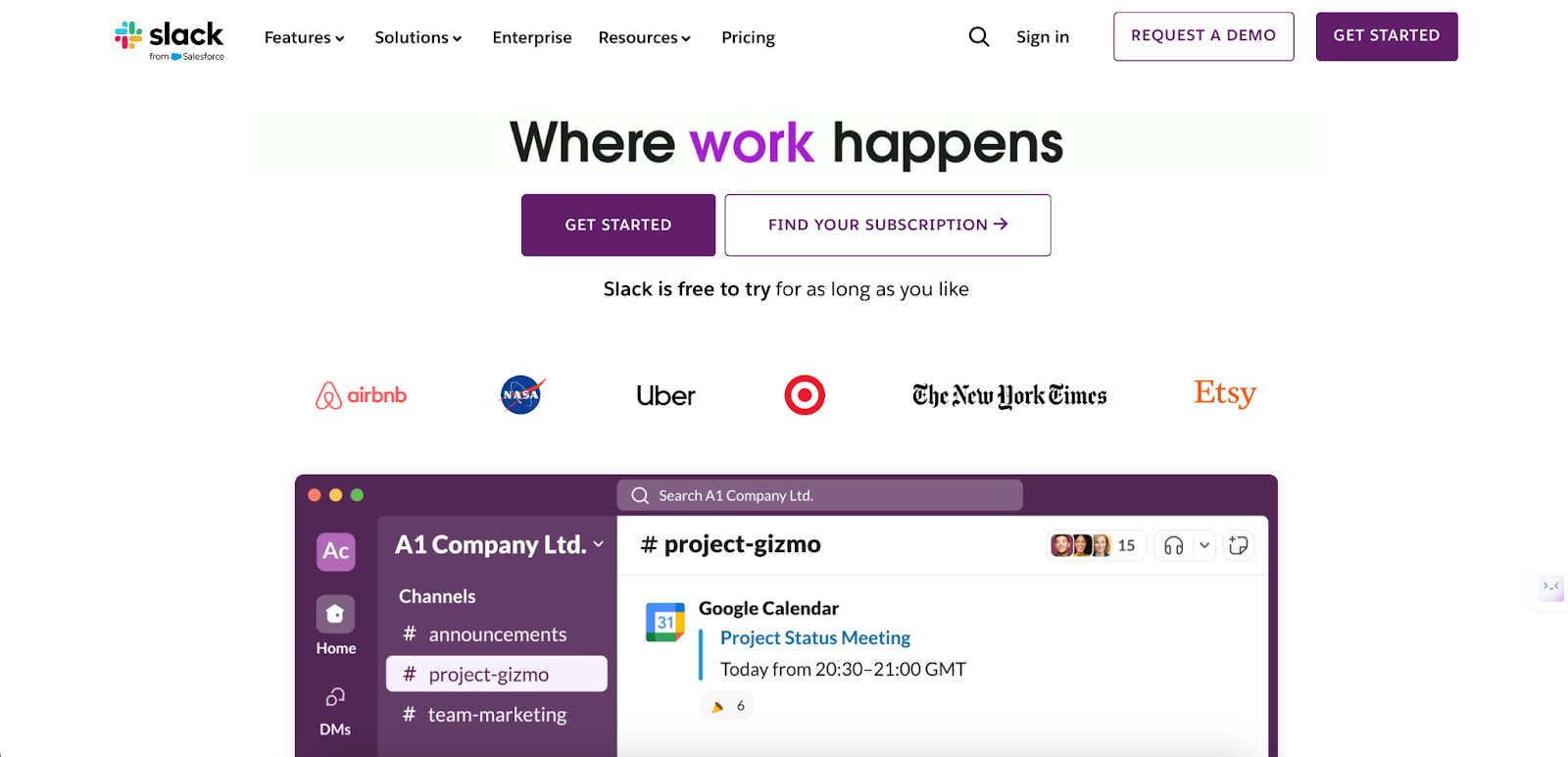This screenshot has height=757, width=1568.
Task: Expand the Solutions dropdown menu
Action: coord(418,37)
